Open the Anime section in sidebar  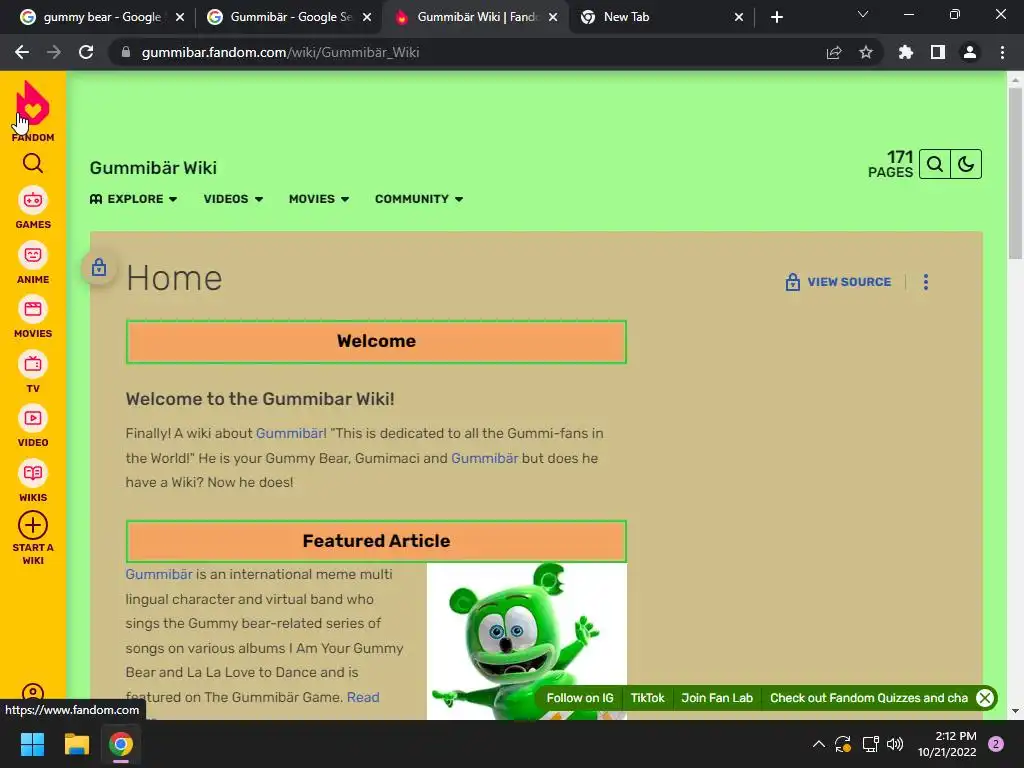click(x=33, y=263)
